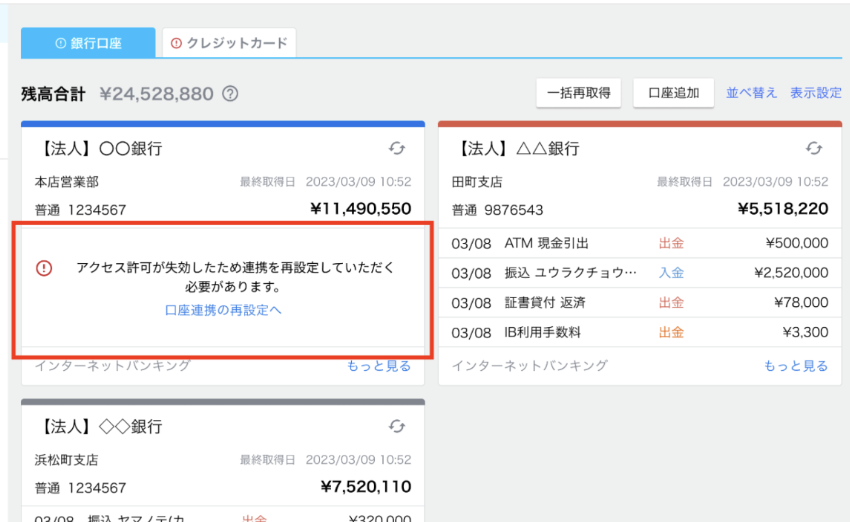Click the 【法人】△△銀行 account title
850x522 pixels.
tap(516, 149)
